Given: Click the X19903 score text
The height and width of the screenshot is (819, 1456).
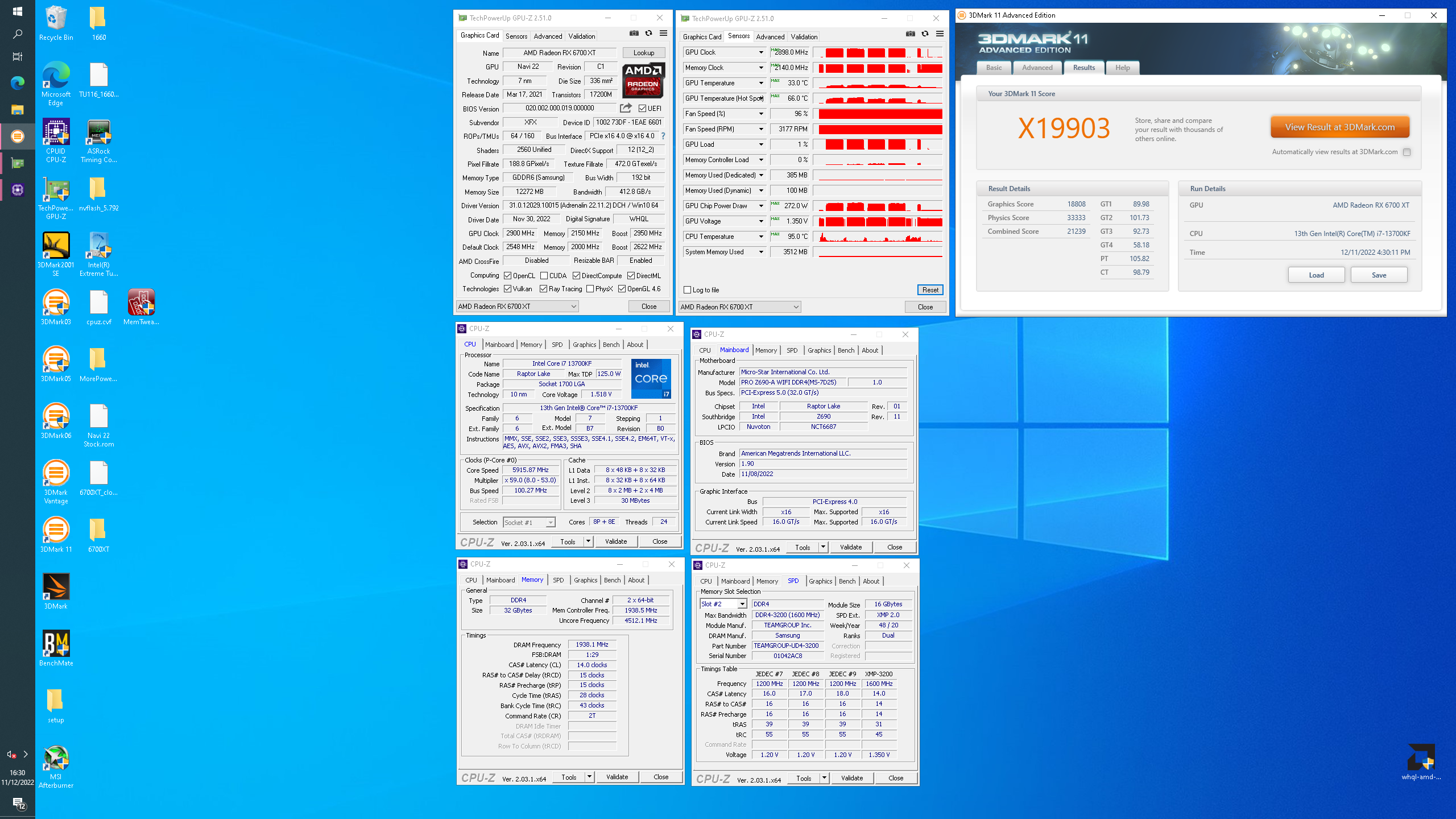Looking at the screenshot, I should tap(1063, 128).
